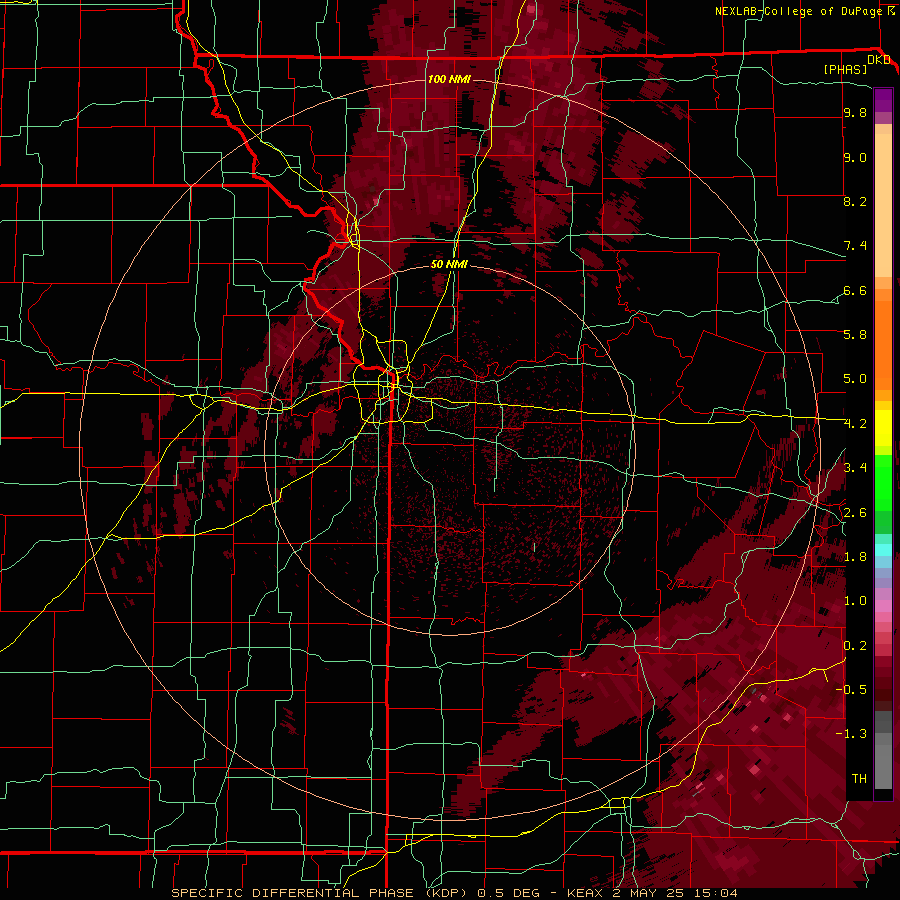Select the 6.6 scale value
Screen dimensions: 900x900
point(855,290)
